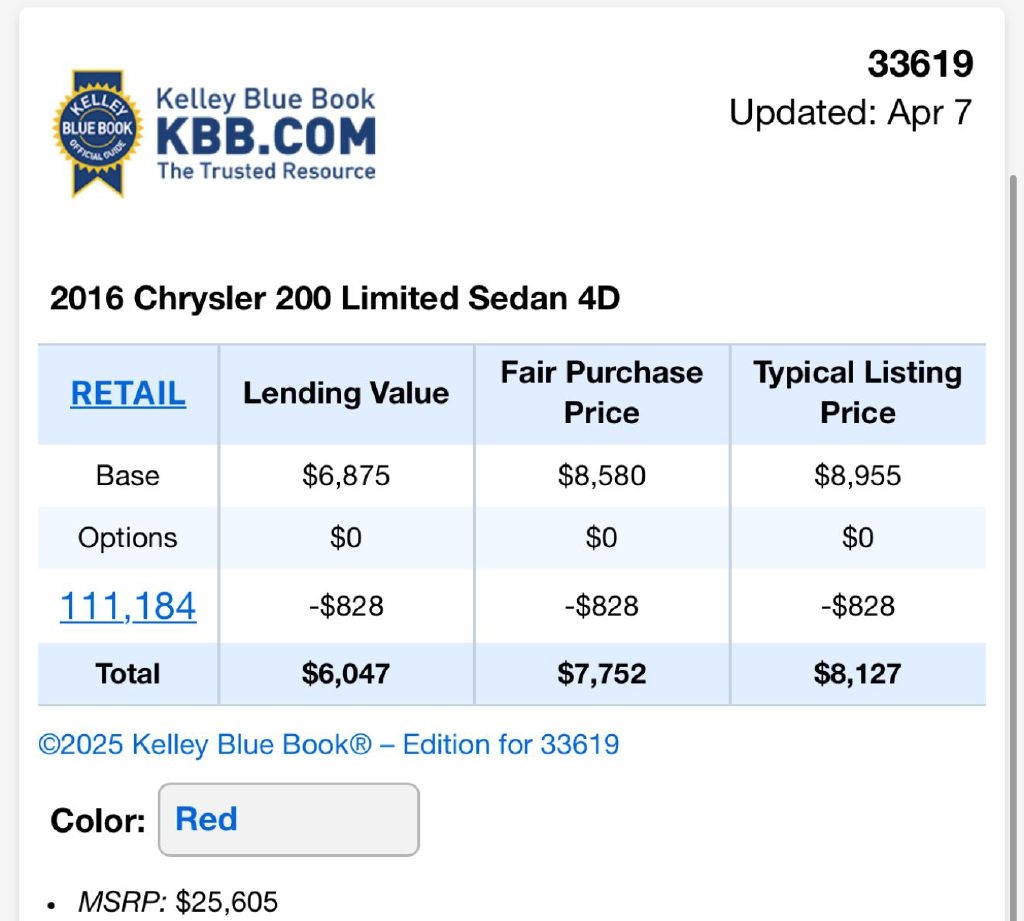
Task: Click the MSRP $25,605 line
Action: [177, 902]
